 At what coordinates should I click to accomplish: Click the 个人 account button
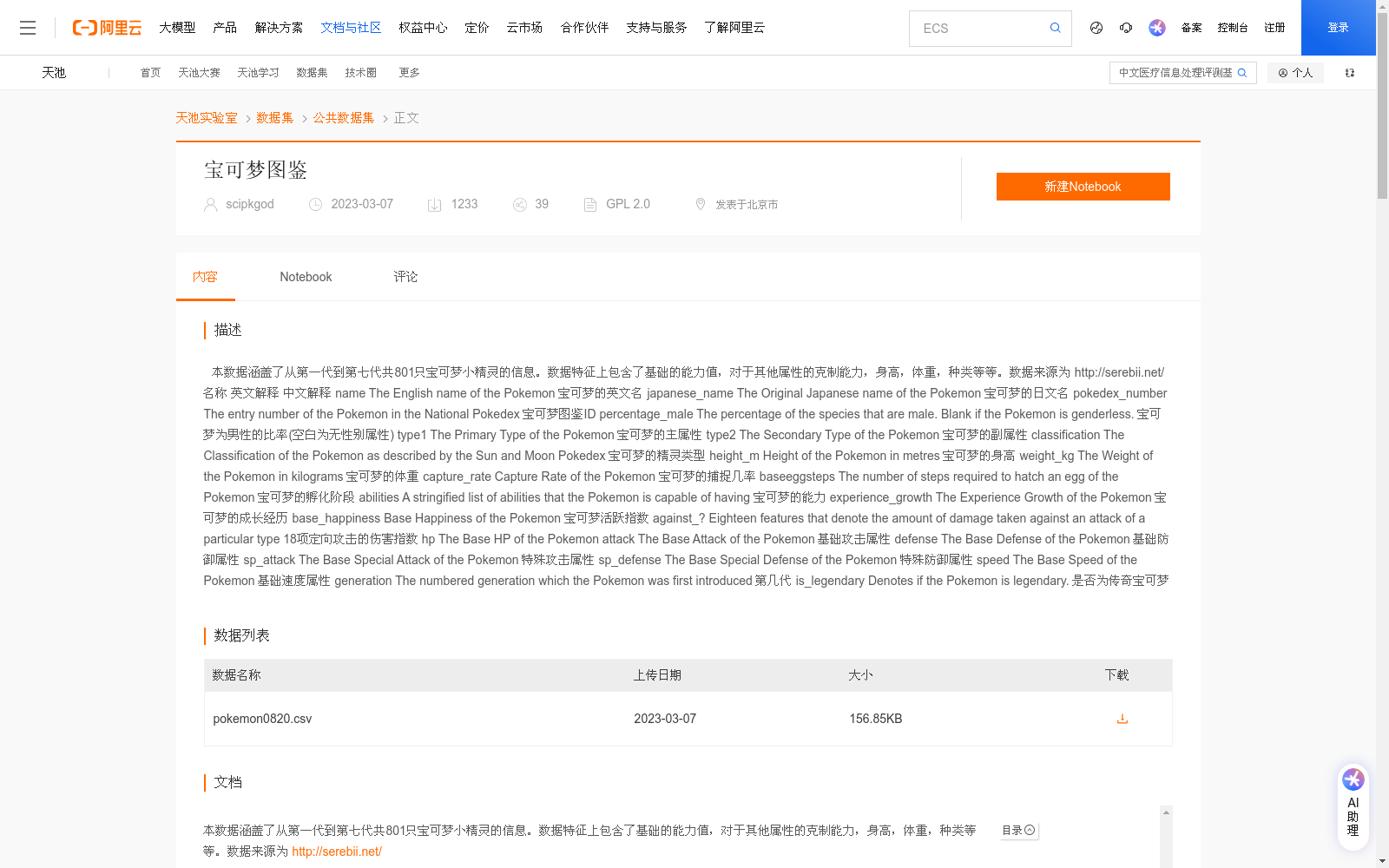pos(1295,73)
